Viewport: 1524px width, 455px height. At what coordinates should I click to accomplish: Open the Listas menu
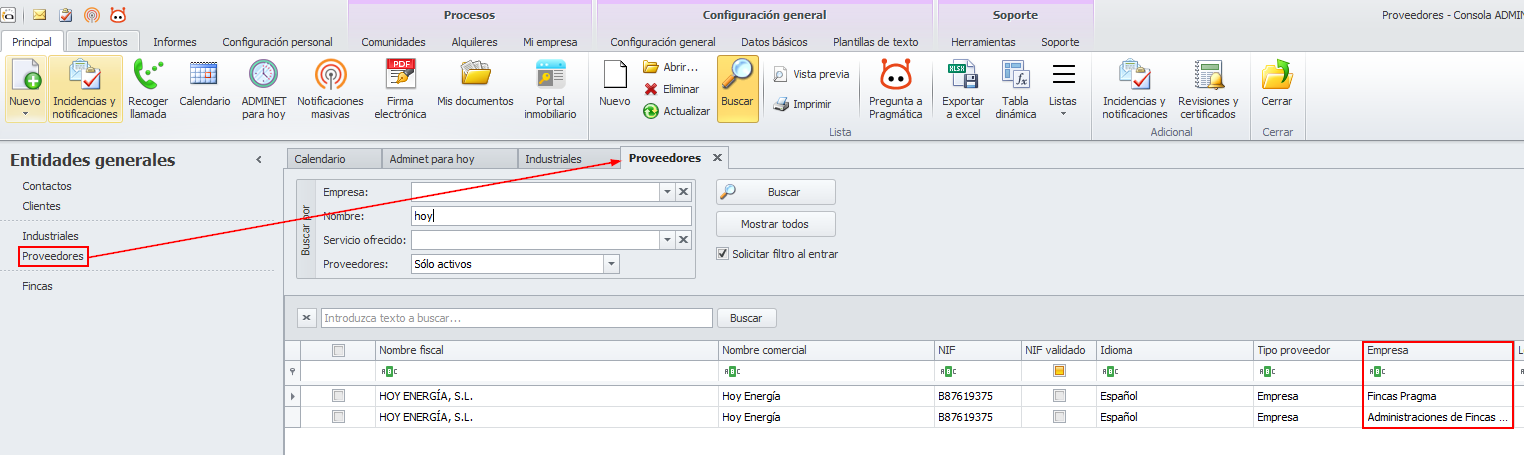(1063, 90)
